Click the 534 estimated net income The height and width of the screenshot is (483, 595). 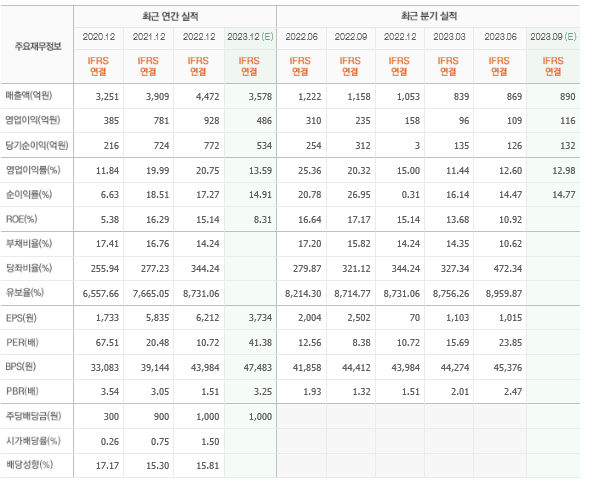tap(264, 146)
